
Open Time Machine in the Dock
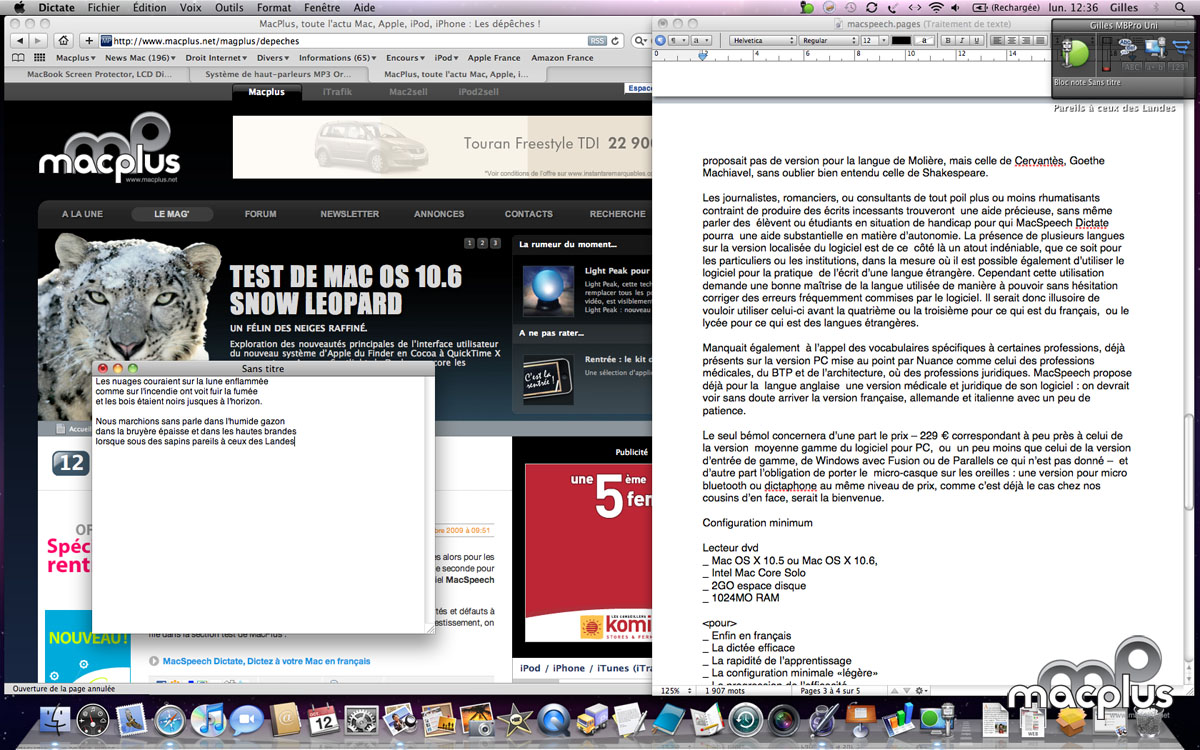point(745,720)
